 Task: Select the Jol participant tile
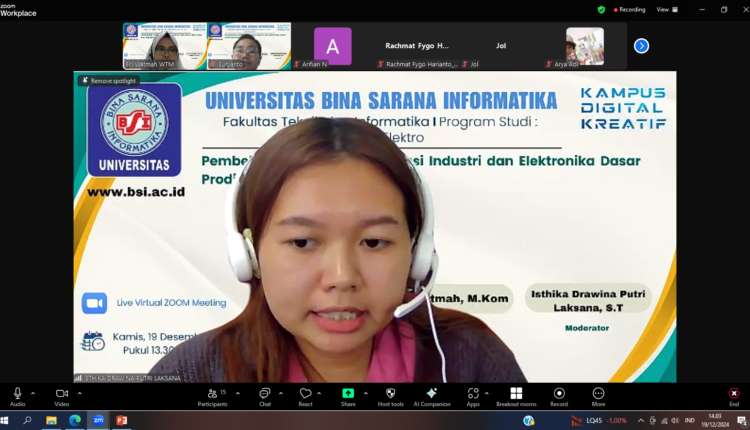click(x=501, y=46)
